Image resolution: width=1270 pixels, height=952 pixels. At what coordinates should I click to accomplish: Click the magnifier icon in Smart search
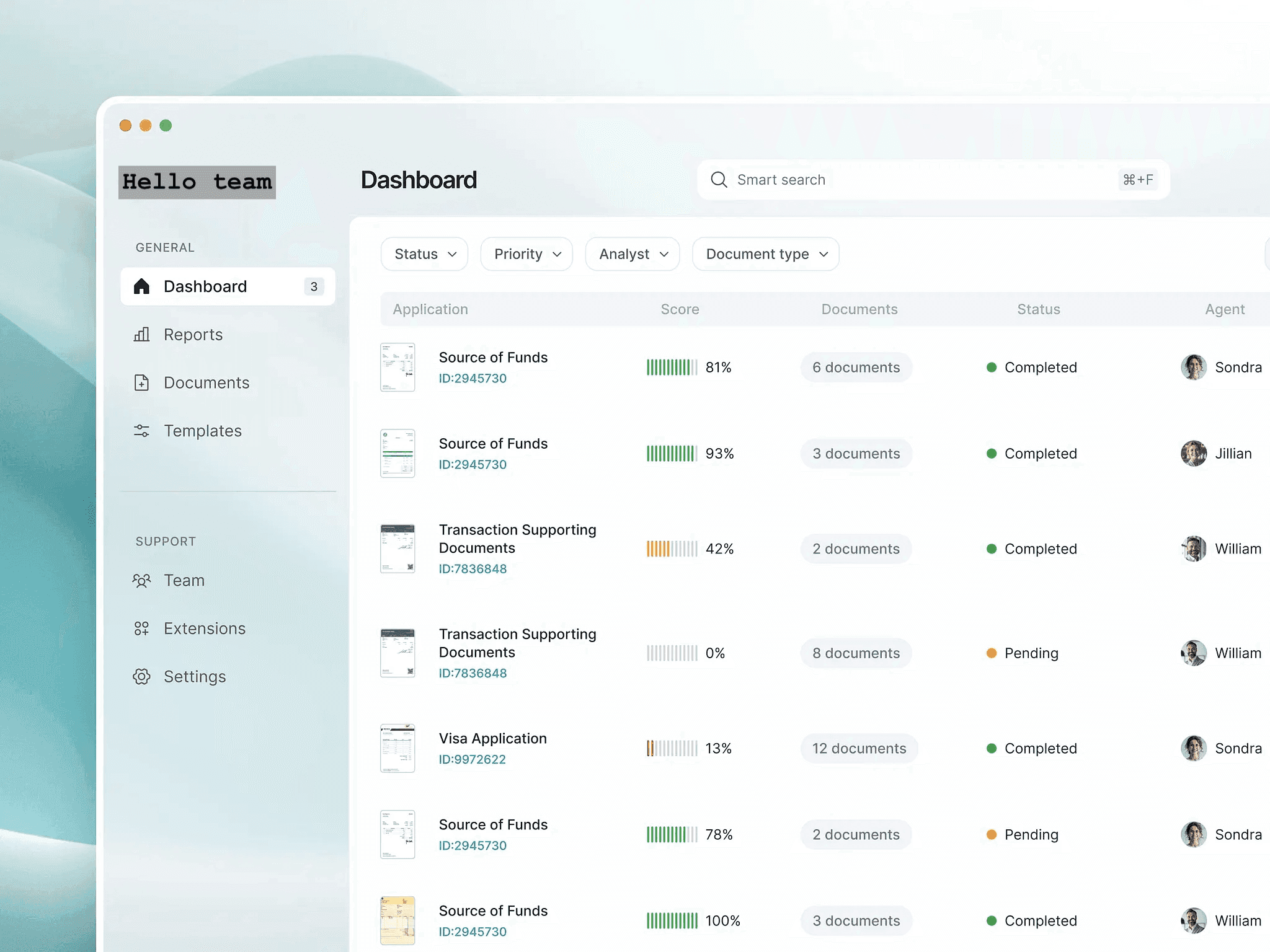pyautogui.click(x=719, y=180)
